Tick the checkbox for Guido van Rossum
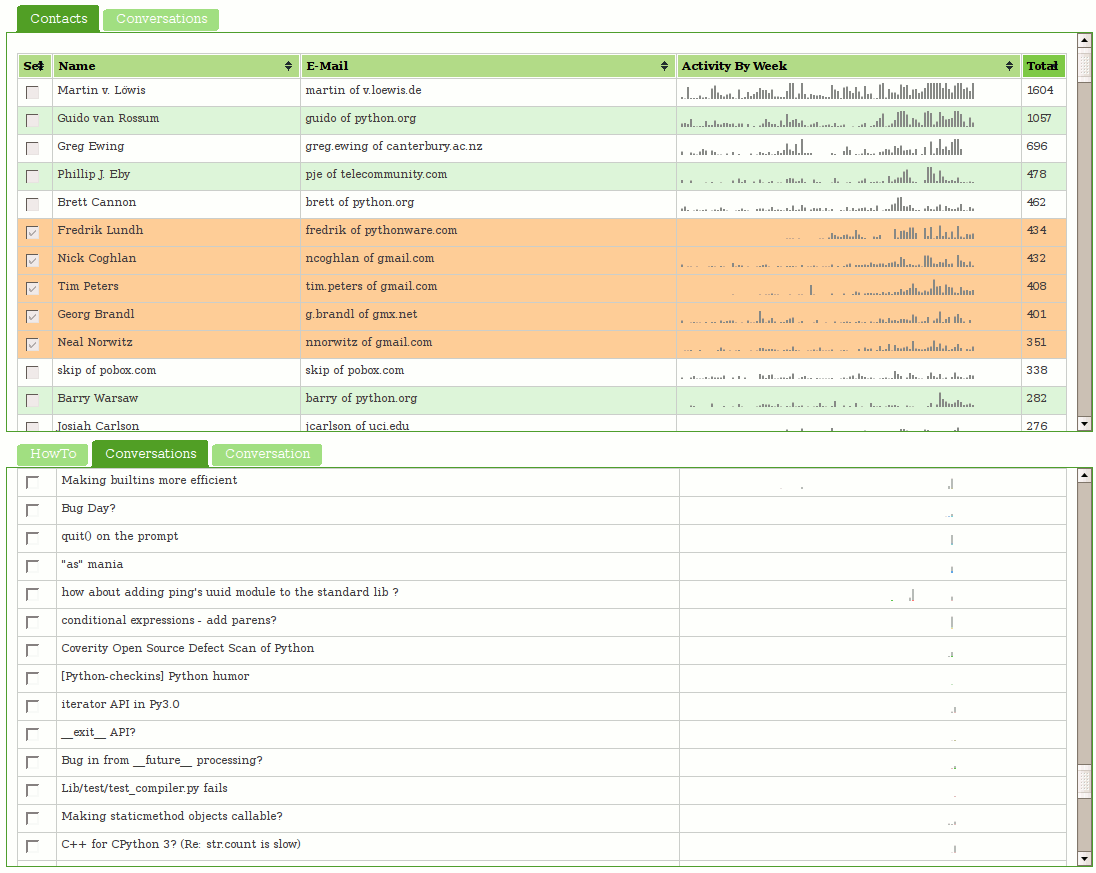Screen dimensions: 1096x873 pyautogui.click(x=32, y=120)
